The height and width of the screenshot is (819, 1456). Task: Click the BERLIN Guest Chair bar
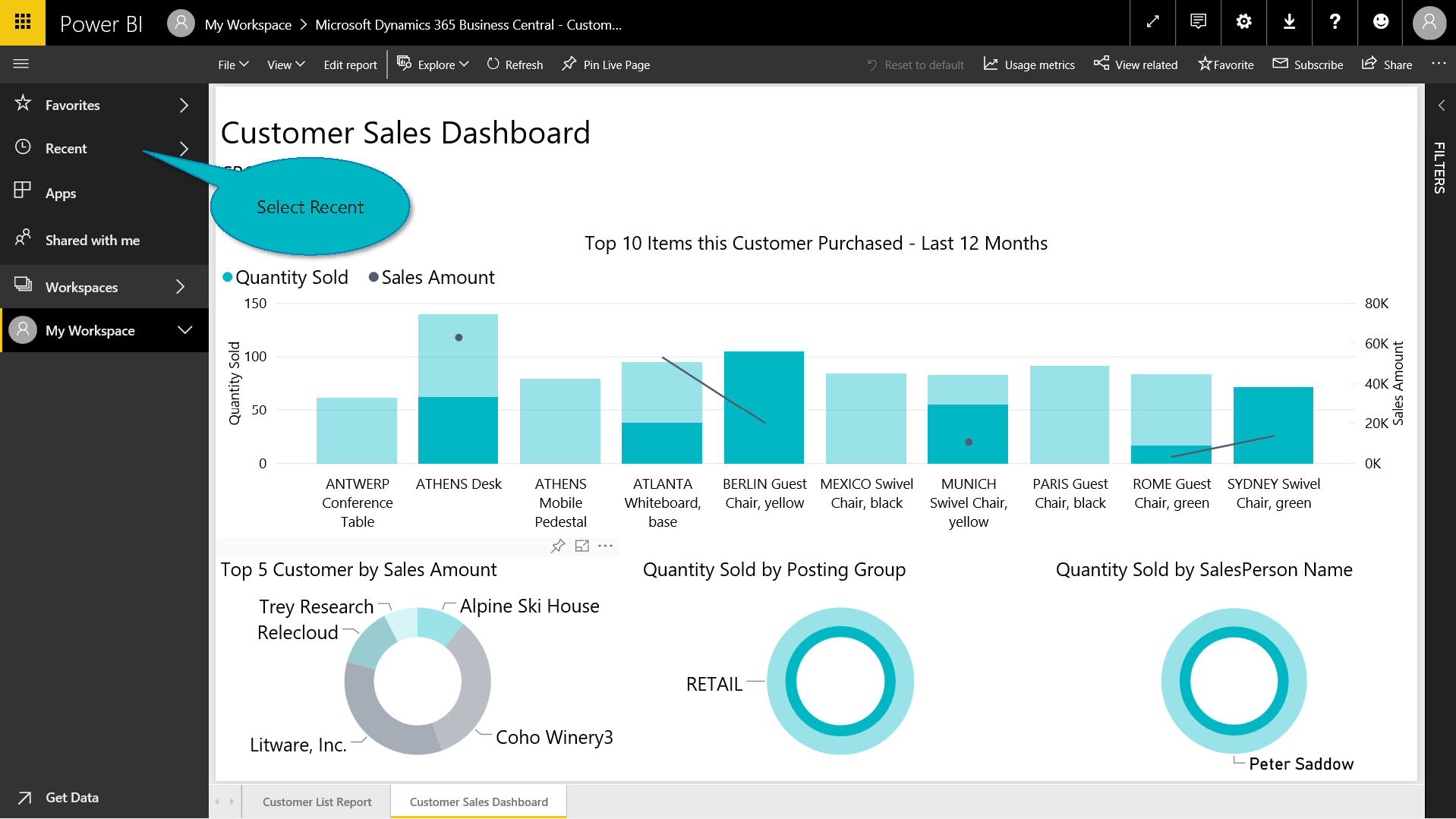[764, 407]
